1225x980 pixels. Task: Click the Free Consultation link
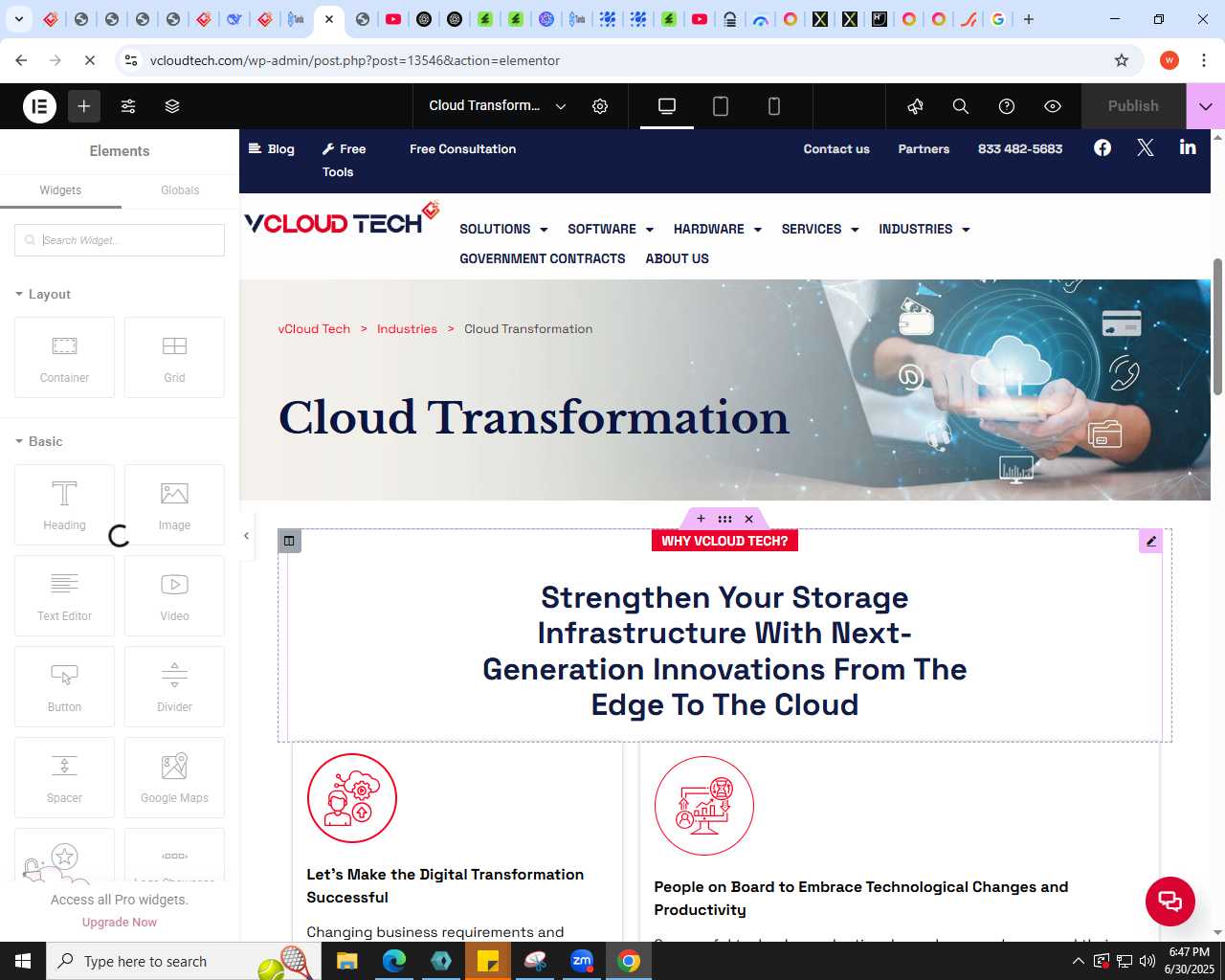pyautogui.click(x=462, y=149)
